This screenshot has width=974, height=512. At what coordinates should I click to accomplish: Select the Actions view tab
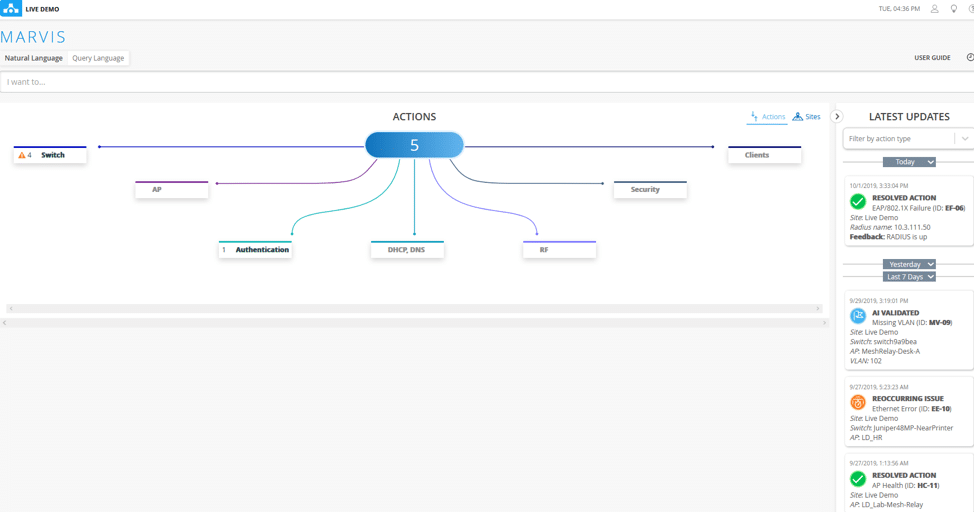768,117
